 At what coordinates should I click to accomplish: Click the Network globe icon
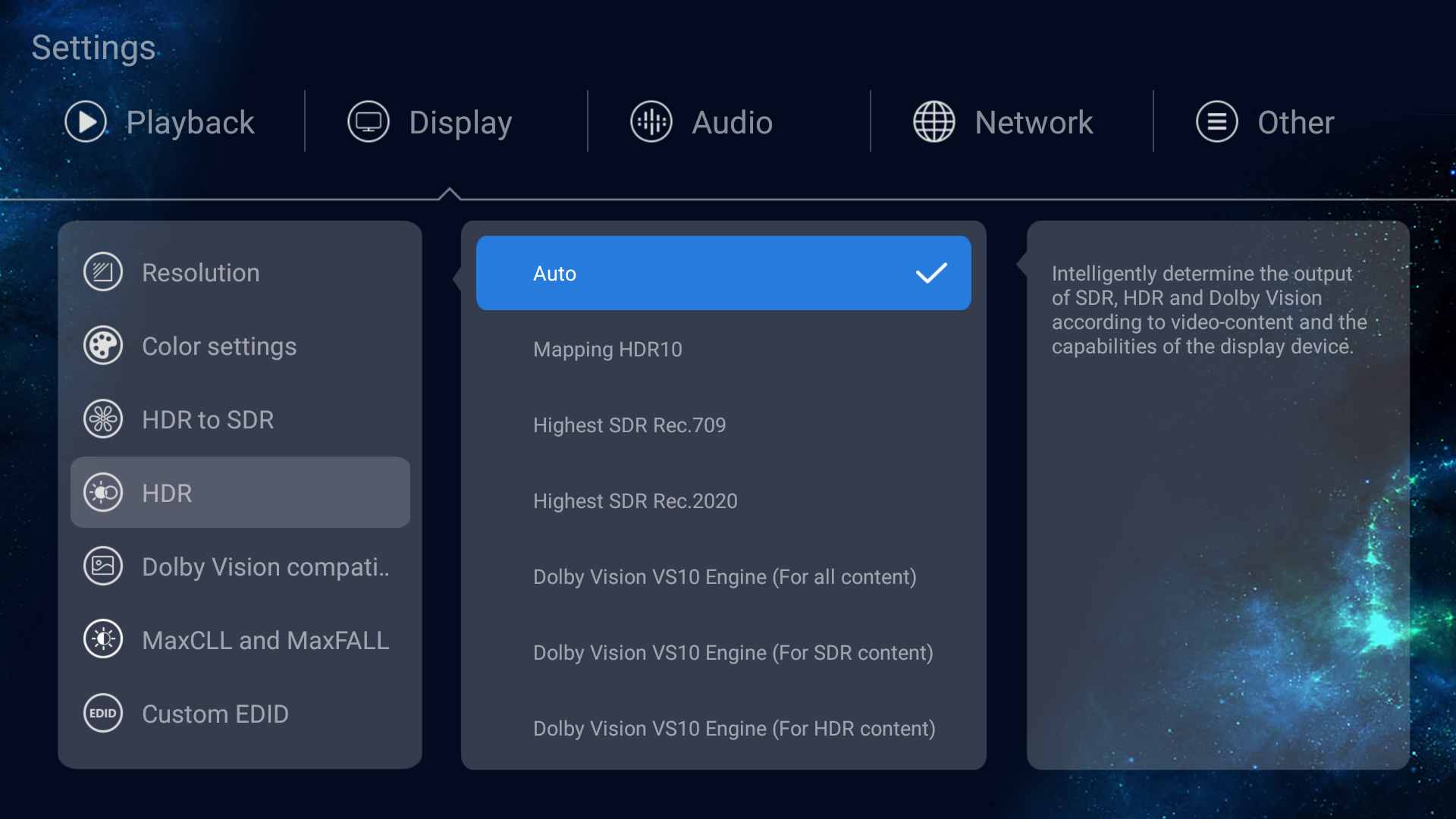[934, 122]
